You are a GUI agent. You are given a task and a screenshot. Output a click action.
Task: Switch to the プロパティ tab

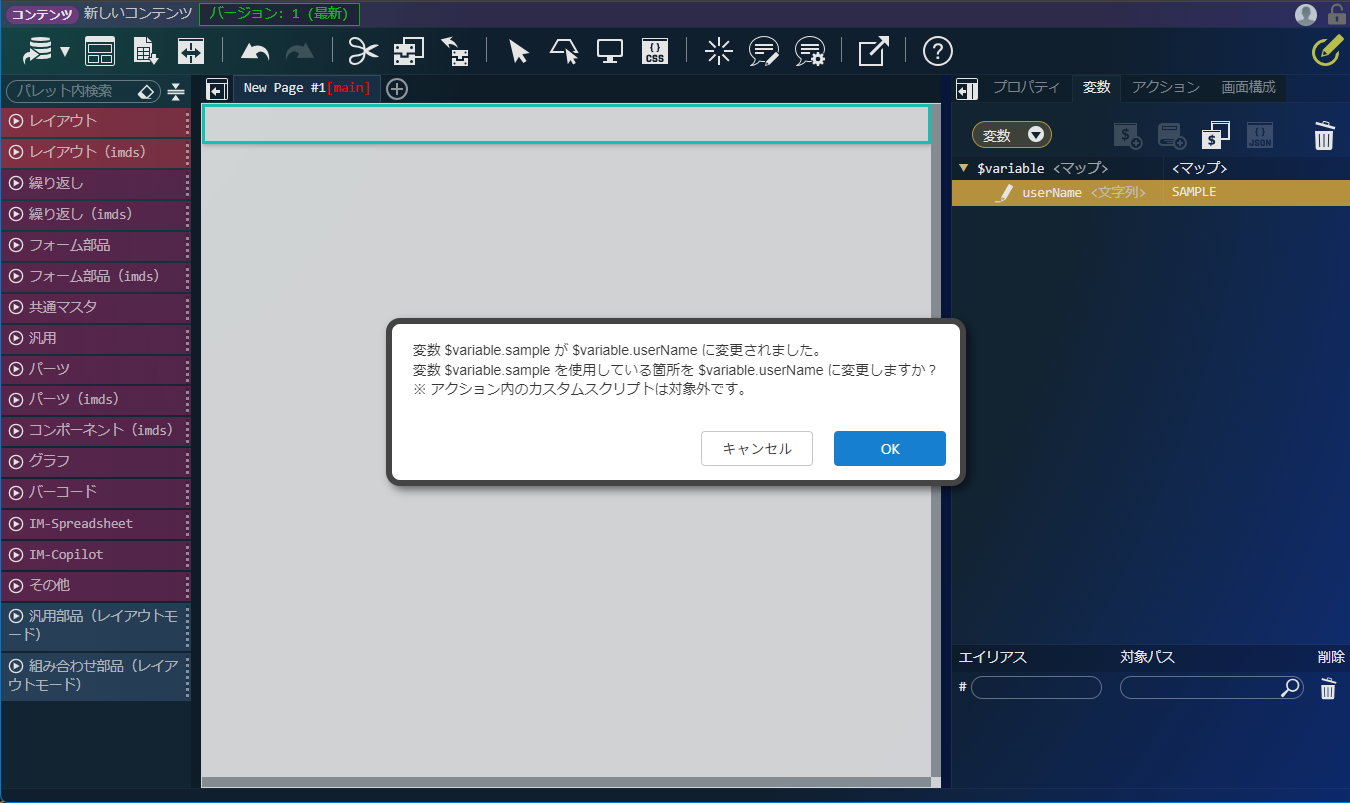pos(1025,88)
